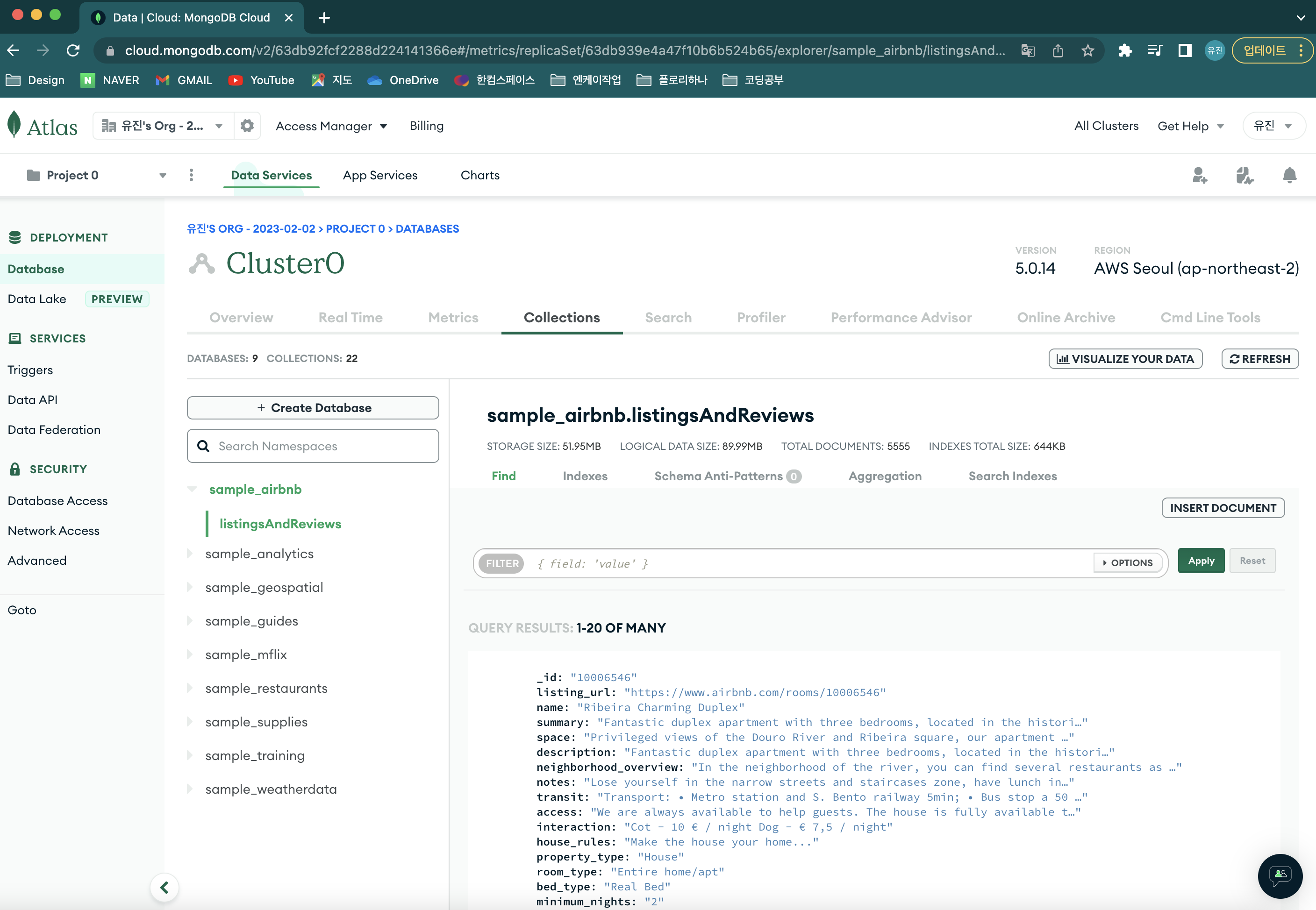This screenshot has width=1316, height=910.
Task: Expand the sample_training database
Action: [x=190, y=755]
